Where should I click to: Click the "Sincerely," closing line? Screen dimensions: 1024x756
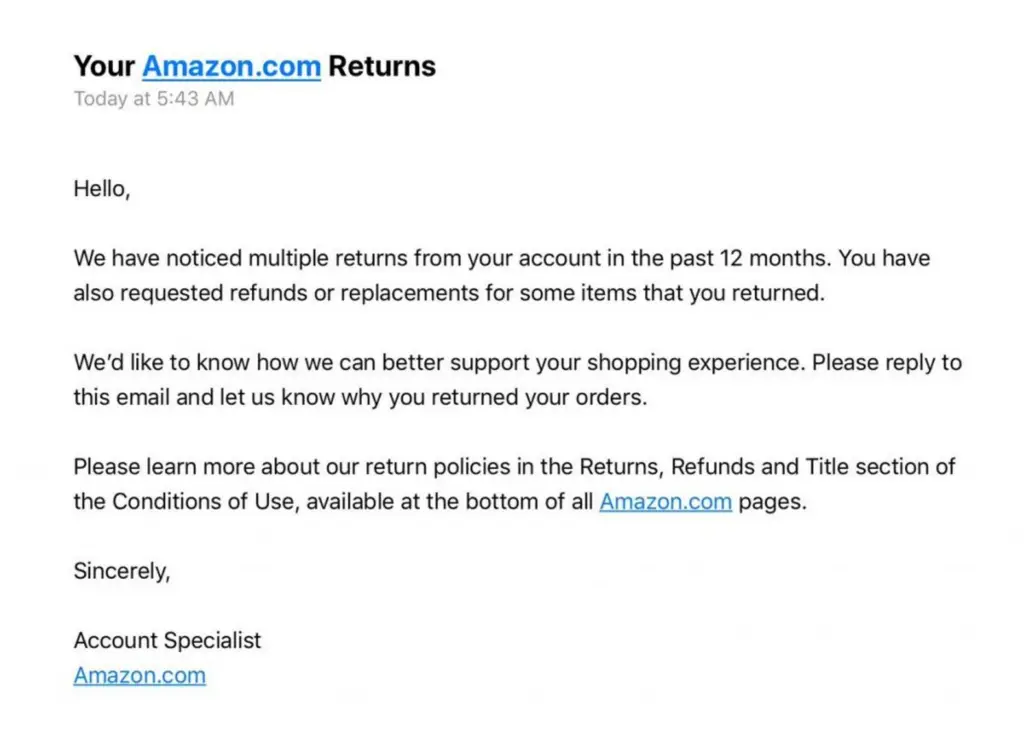coord(122,571)
